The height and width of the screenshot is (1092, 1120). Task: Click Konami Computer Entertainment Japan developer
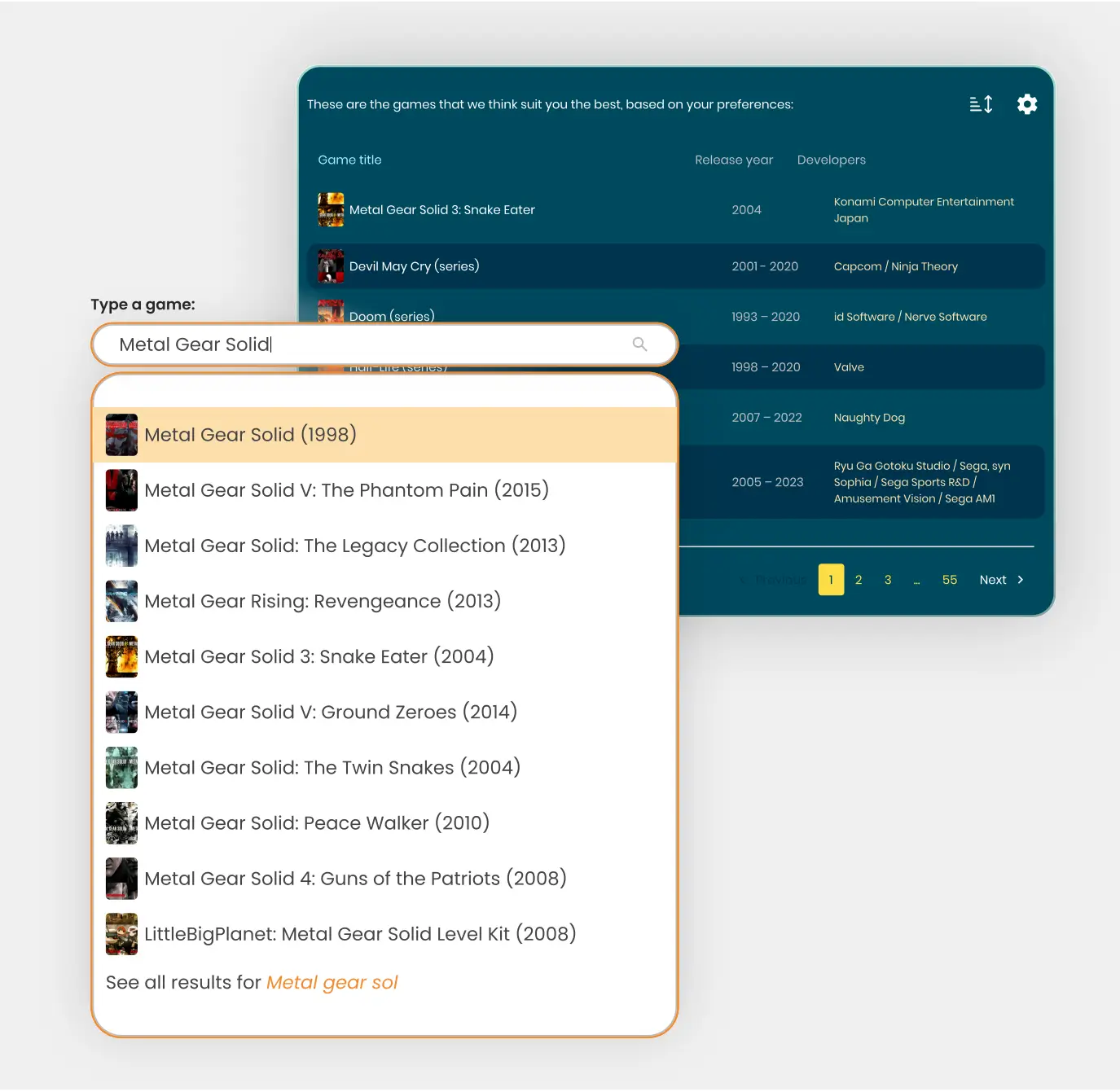point(924,210)
